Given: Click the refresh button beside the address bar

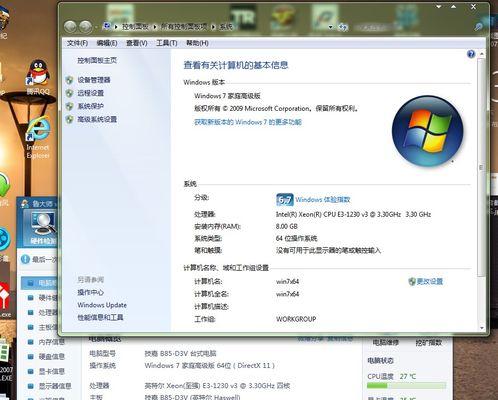Looking at the screenshot, I should pyautogui.click(x=343, y=27).
